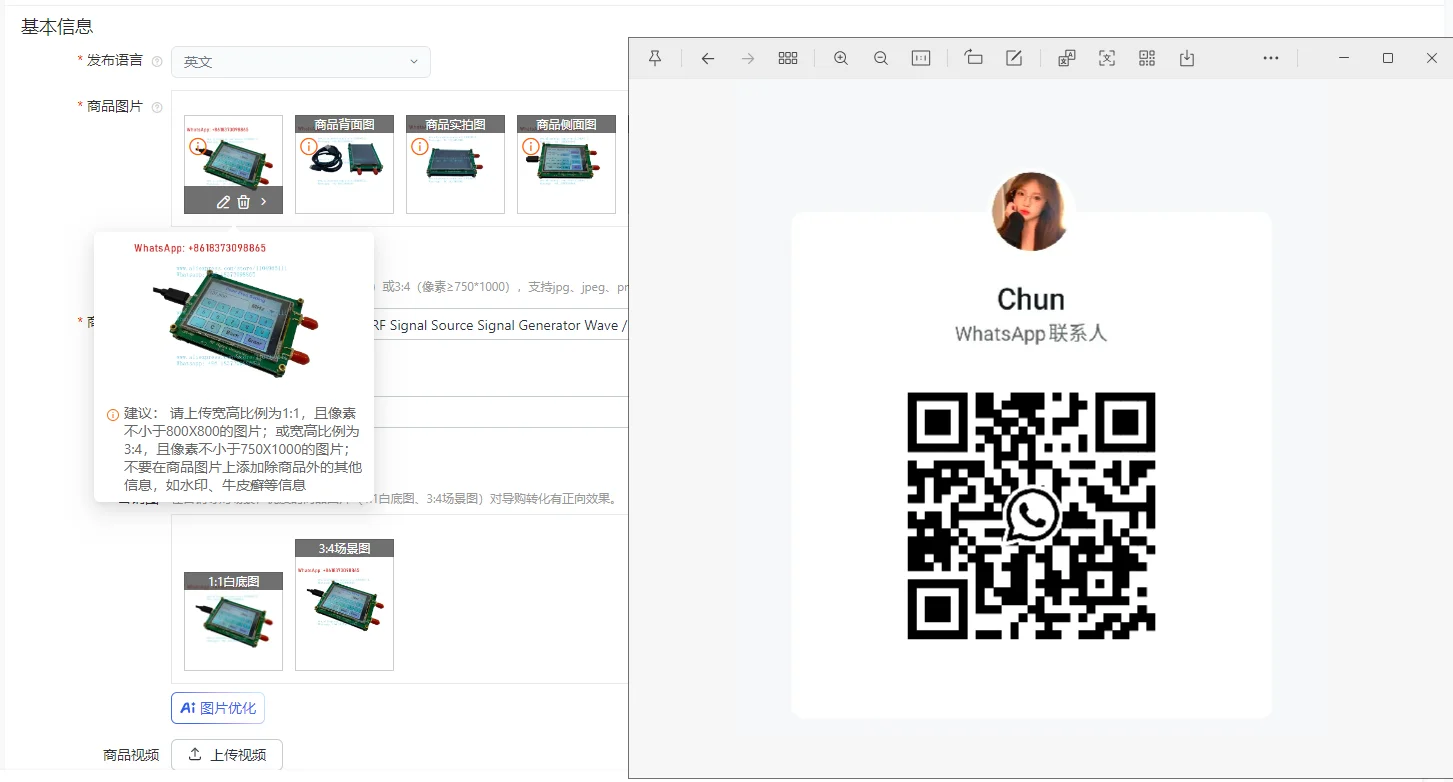This screenshot has width=1453, height=782.
Task: Save the image using the download icon
Action: pyautogui.click(x=1187, y=58)
